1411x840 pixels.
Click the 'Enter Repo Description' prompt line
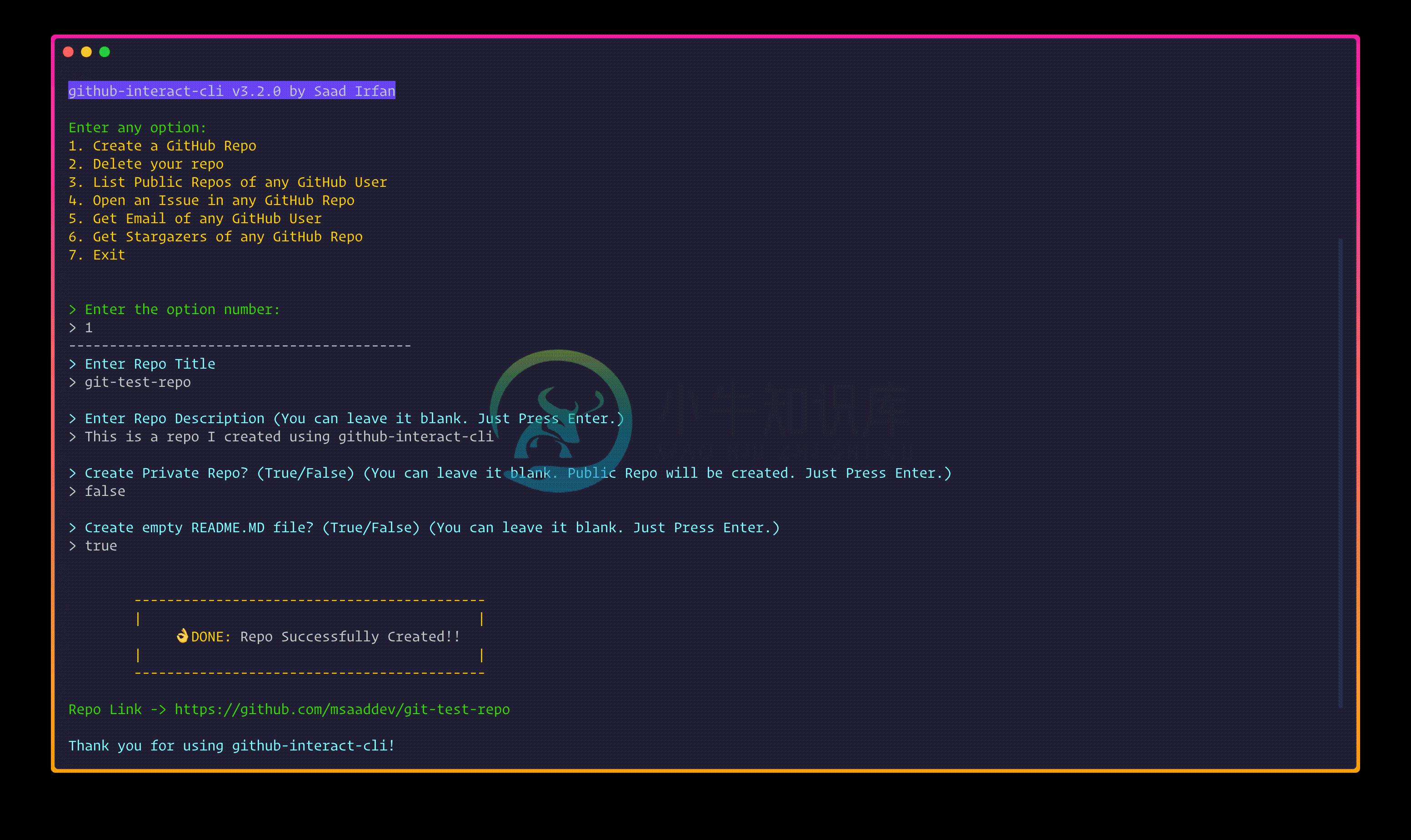tap(346, 418)
